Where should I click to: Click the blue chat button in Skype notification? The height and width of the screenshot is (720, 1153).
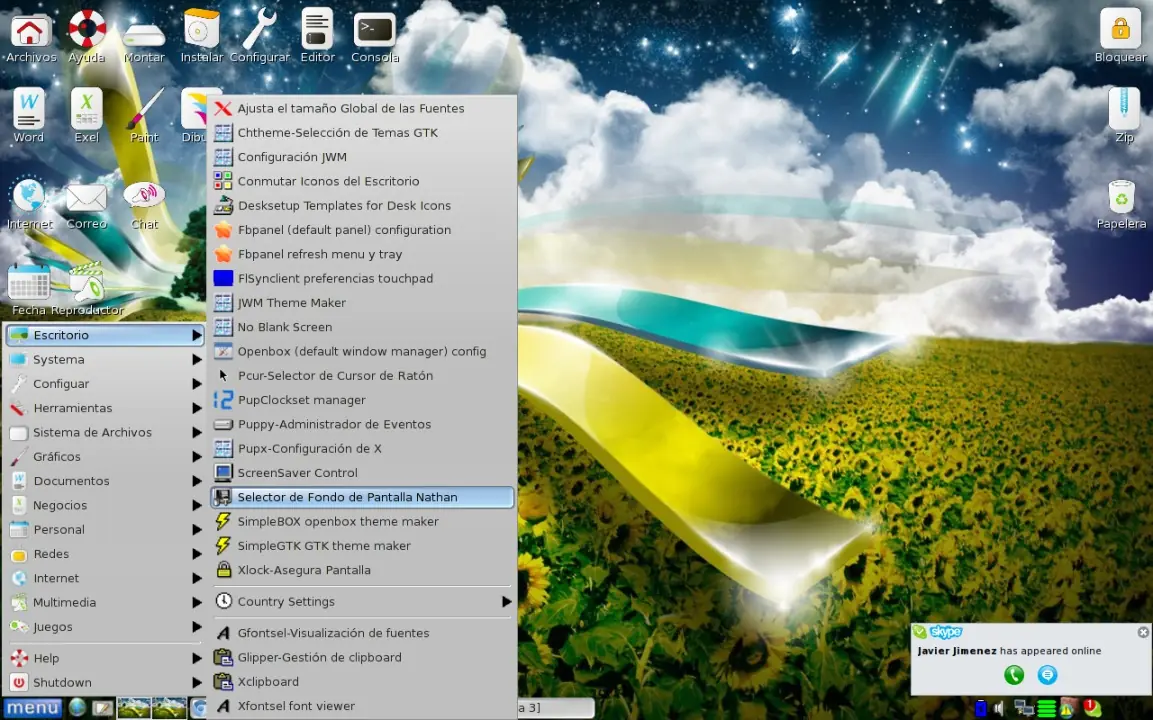[1047, 674]
